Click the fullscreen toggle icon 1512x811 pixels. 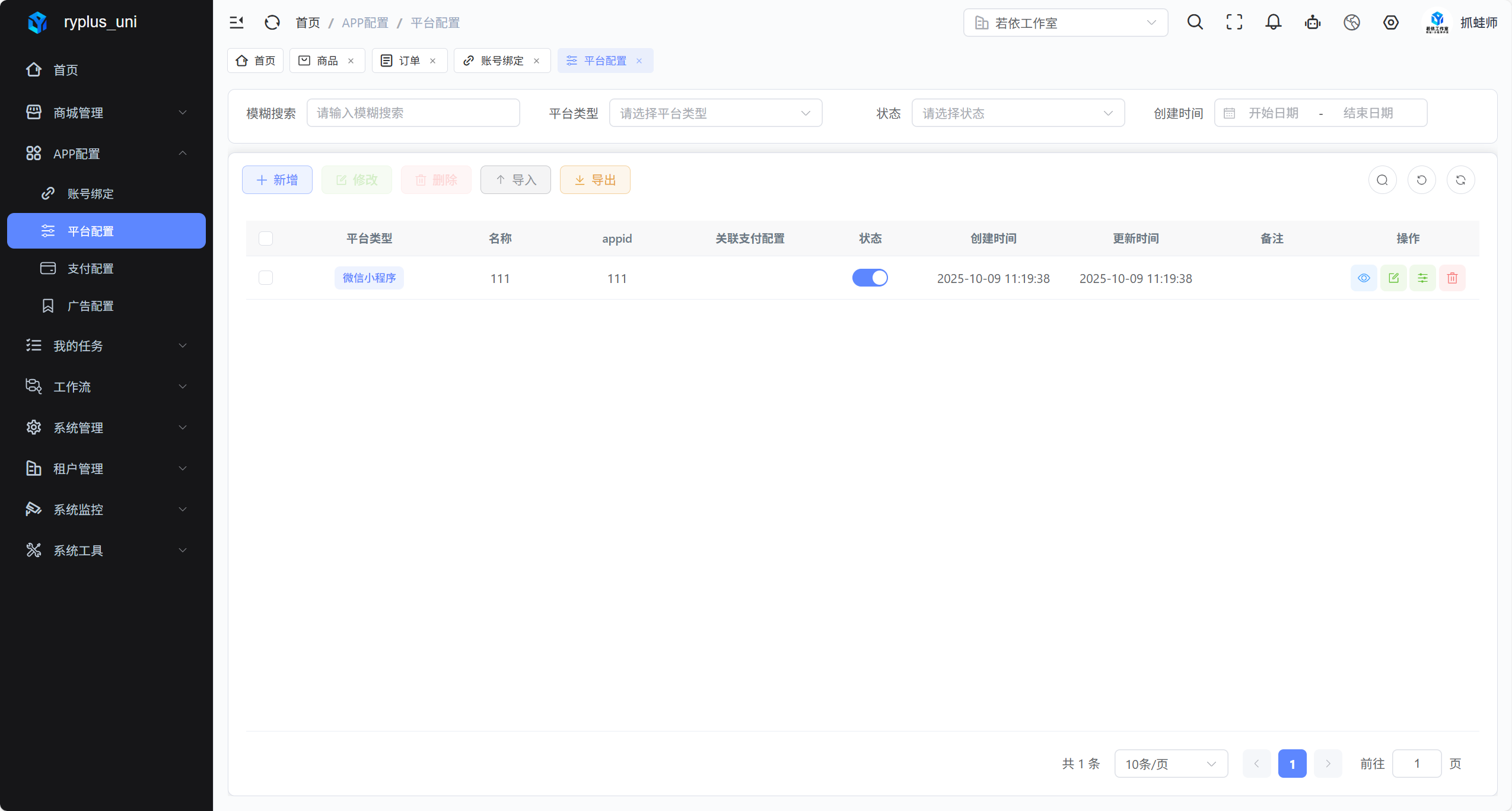point(1234,23)
